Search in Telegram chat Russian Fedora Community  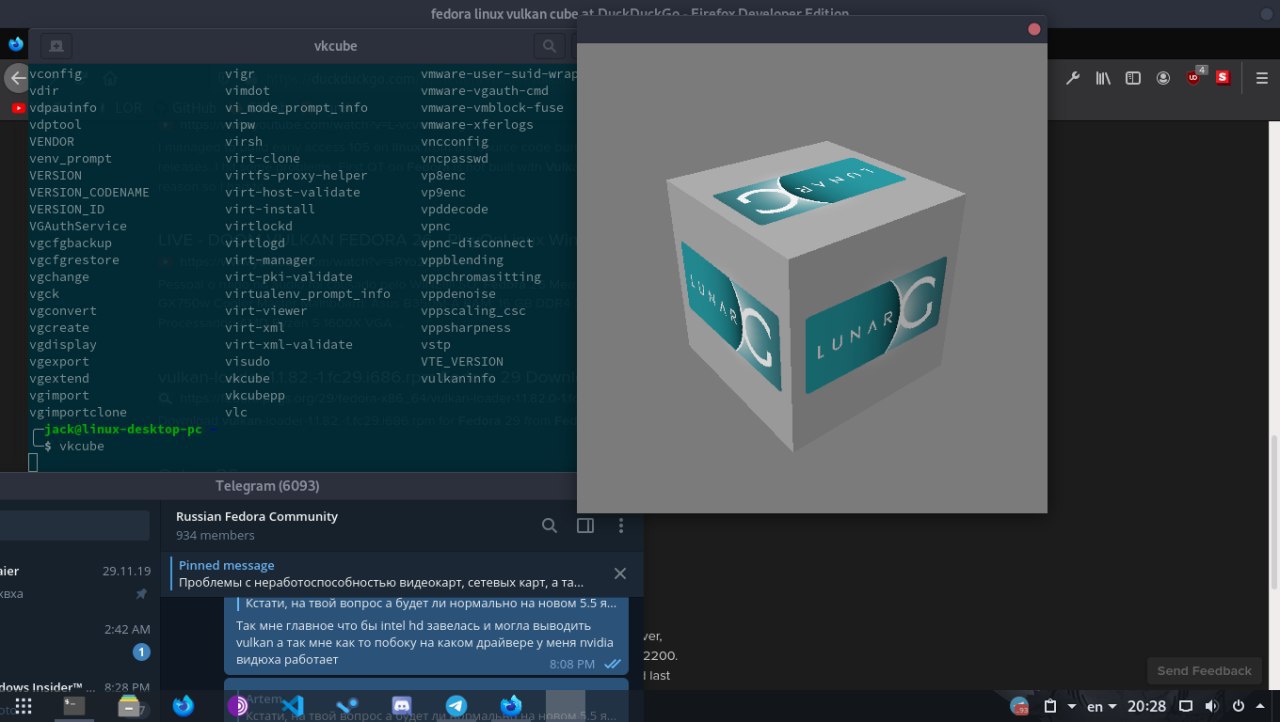point(549,526)
